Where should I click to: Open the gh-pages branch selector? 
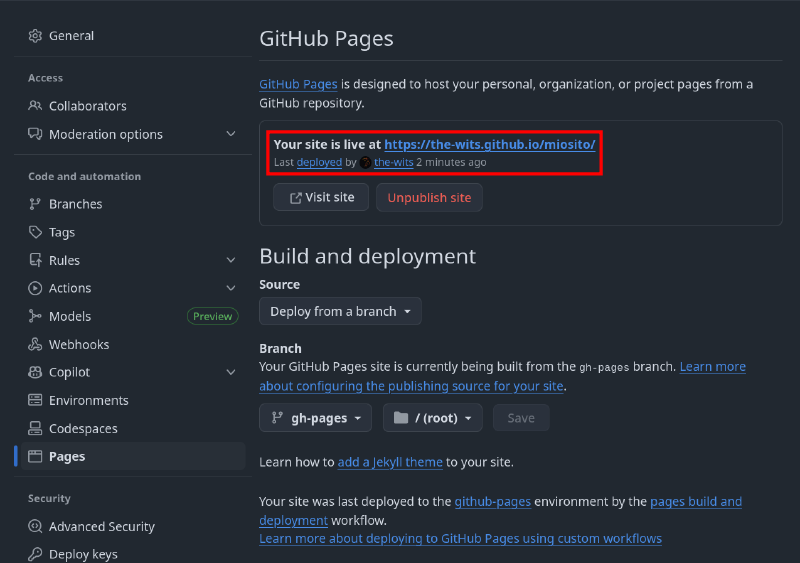(x=315, y=418)
